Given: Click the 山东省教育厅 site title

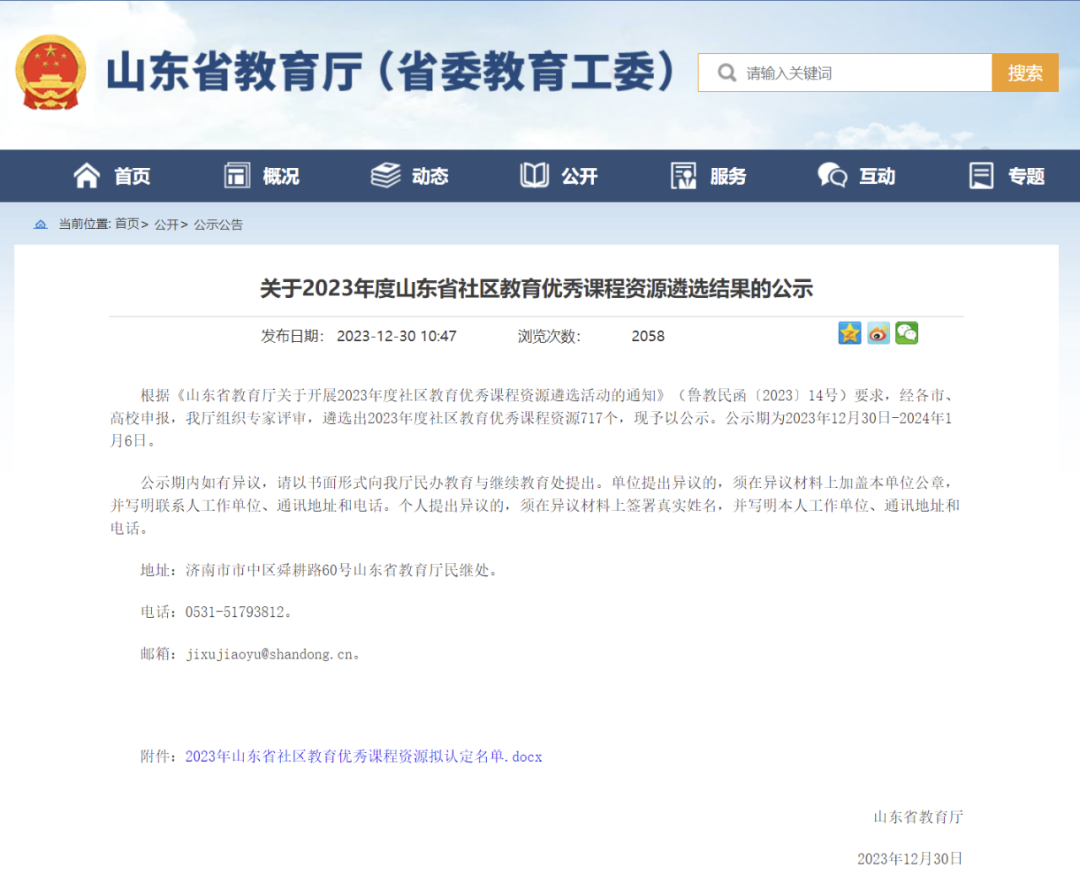Looking at the screenshot, I should [390, 72].
